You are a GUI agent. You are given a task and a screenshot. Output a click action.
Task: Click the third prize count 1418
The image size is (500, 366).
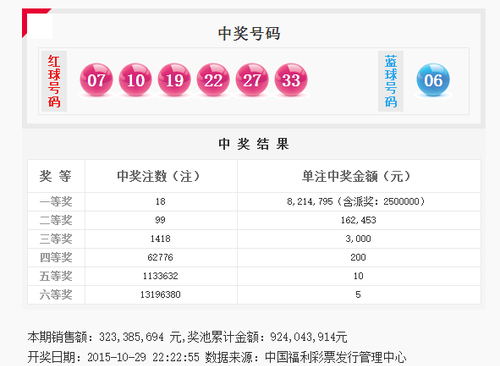pos(160,239)
